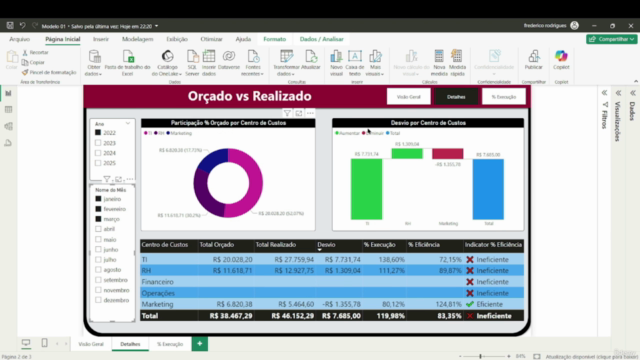The width and height of the screenshot is (640, 360).
Task: Create a Nova medida
Action: (439, 63)
